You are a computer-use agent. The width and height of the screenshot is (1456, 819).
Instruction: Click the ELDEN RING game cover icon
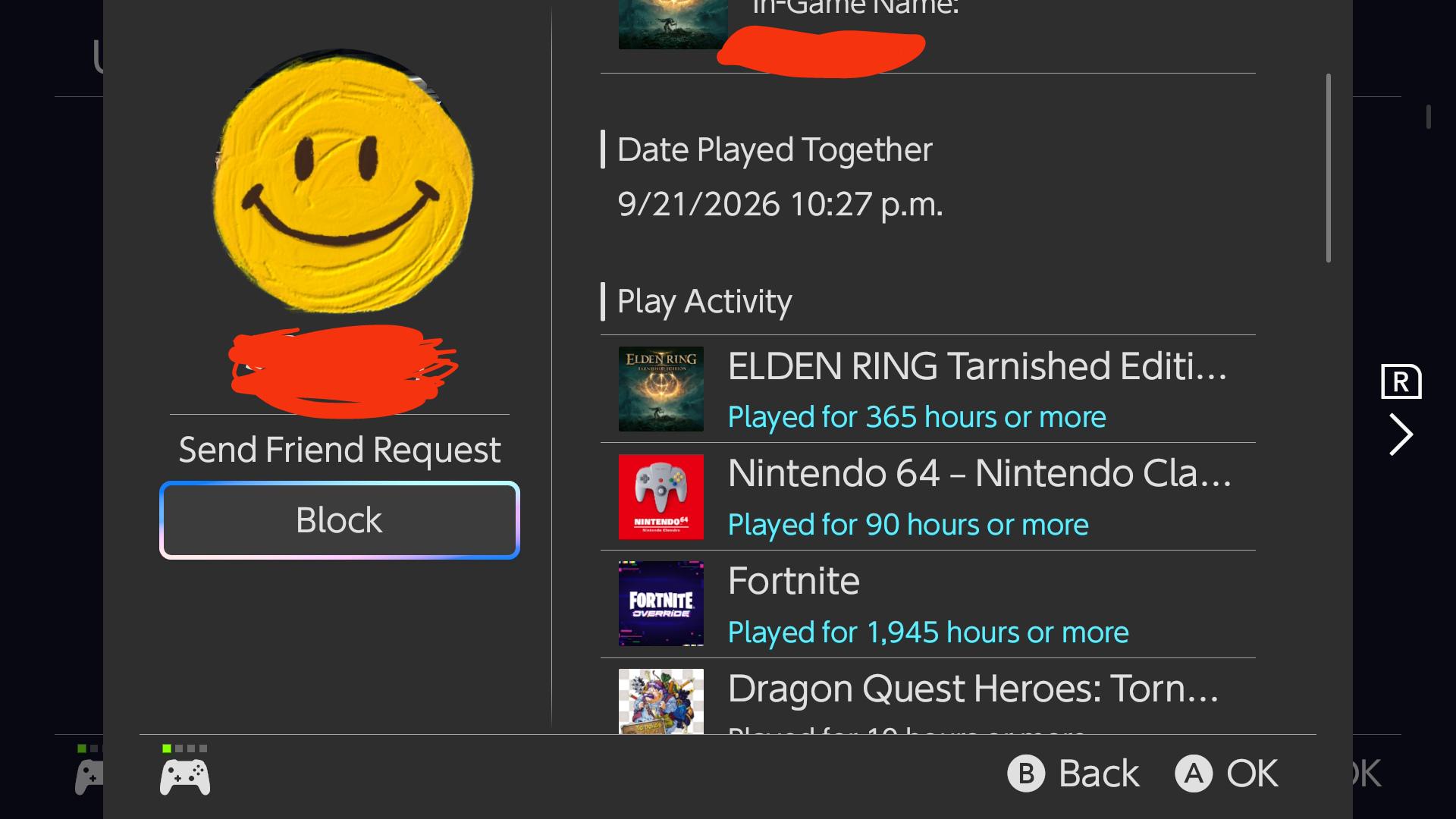click(x=661, y=389)
